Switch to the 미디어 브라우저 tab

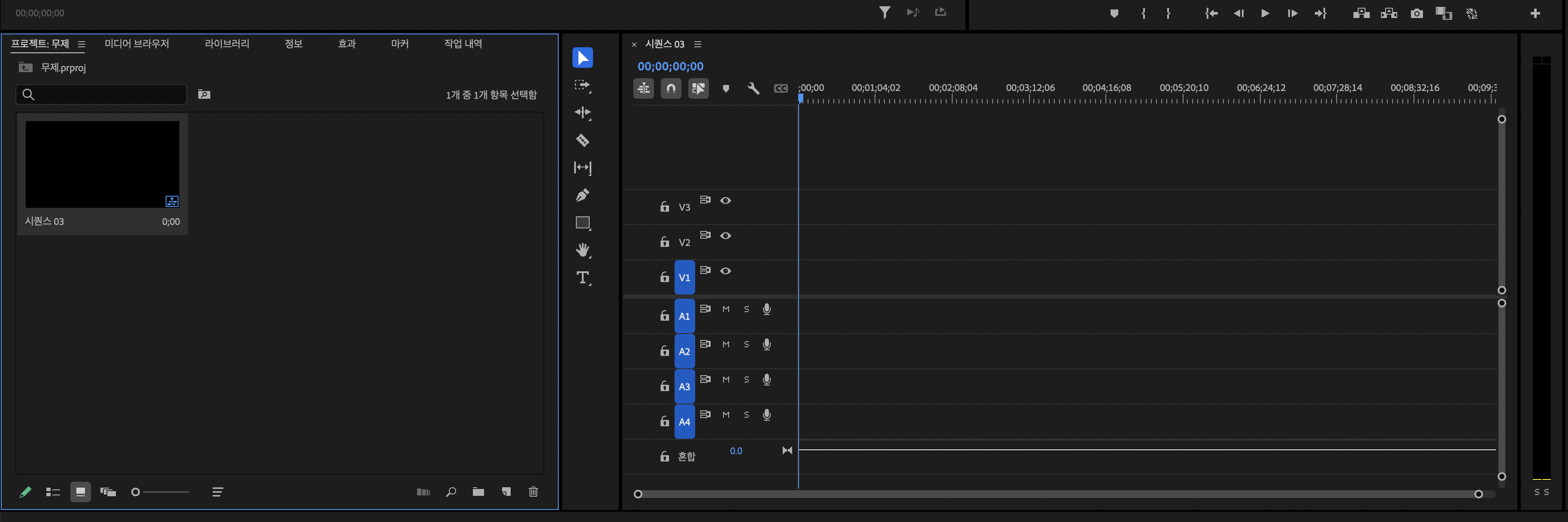coord(136,44)
